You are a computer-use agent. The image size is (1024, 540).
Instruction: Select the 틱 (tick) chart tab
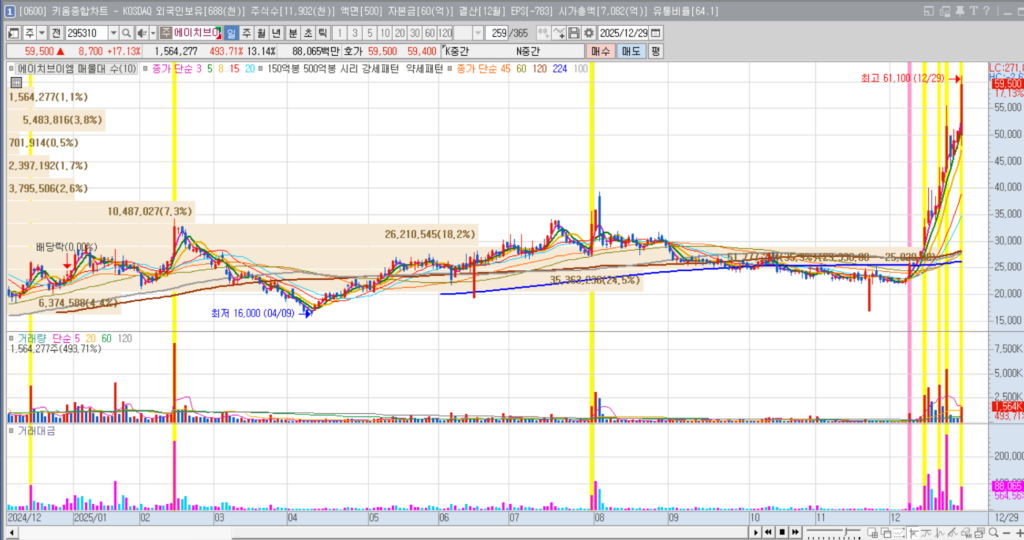pyautogui.click(x=322, y=33)
